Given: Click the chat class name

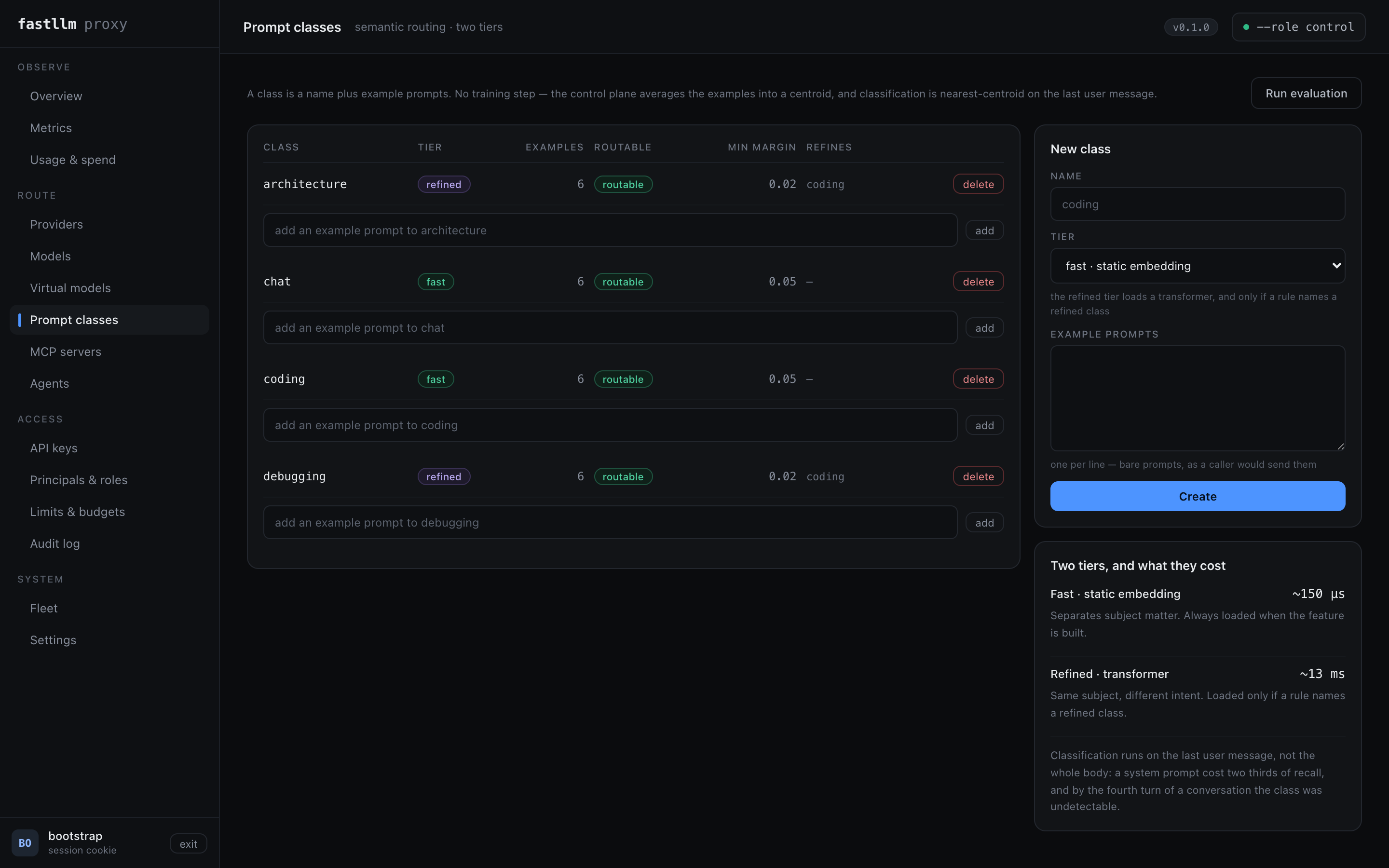Looking at the screenshot, I should (x=277, y=282).
